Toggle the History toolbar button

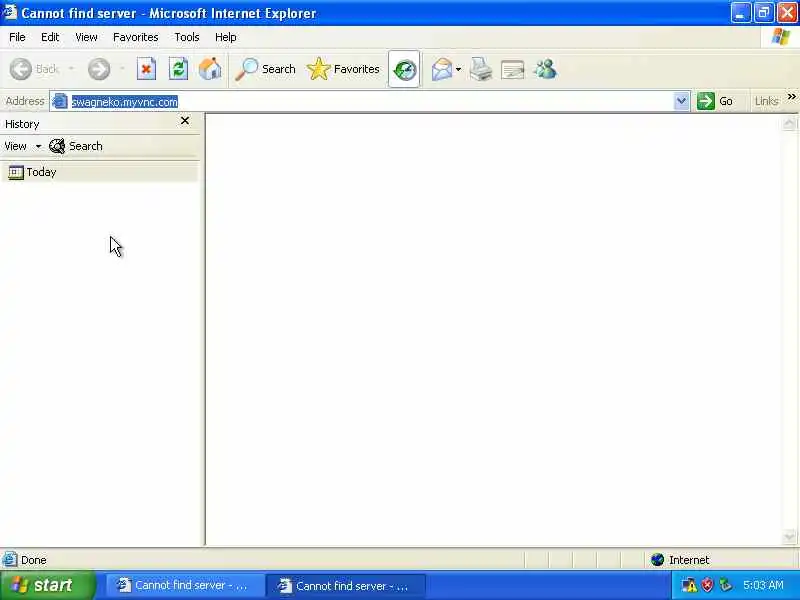(x=404, y=69)
